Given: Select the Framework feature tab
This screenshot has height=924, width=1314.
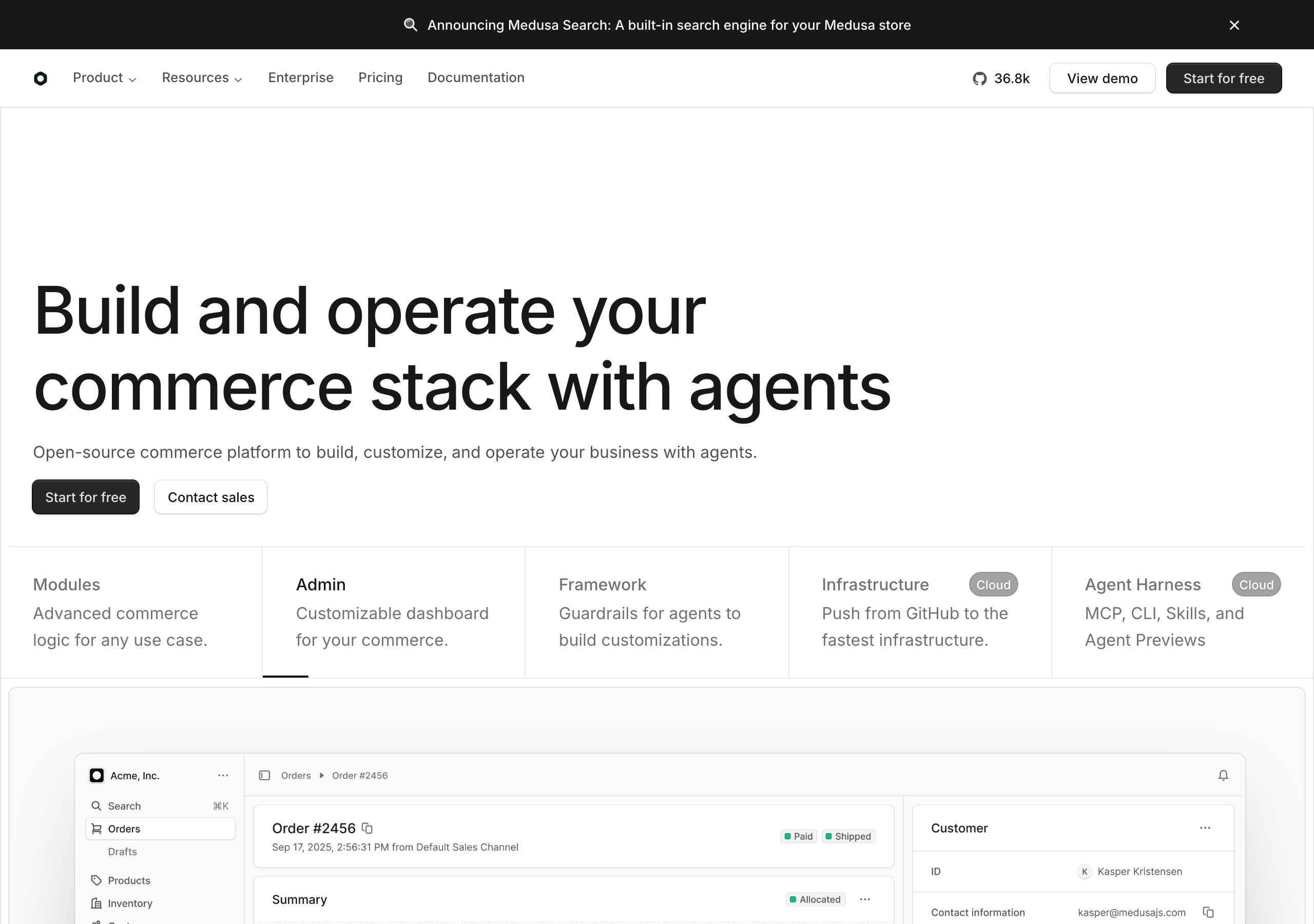Looking at the screenshot, I should coord(656,612).
